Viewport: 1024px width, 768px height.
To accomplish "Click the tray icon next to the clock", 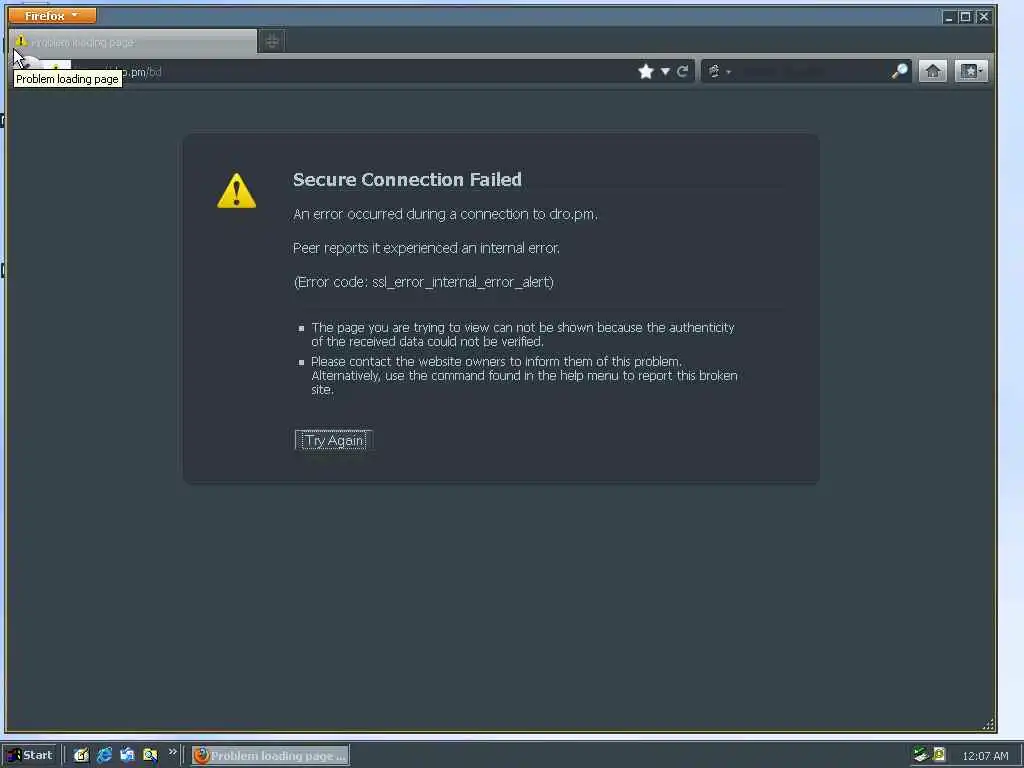I will (939, 755).
